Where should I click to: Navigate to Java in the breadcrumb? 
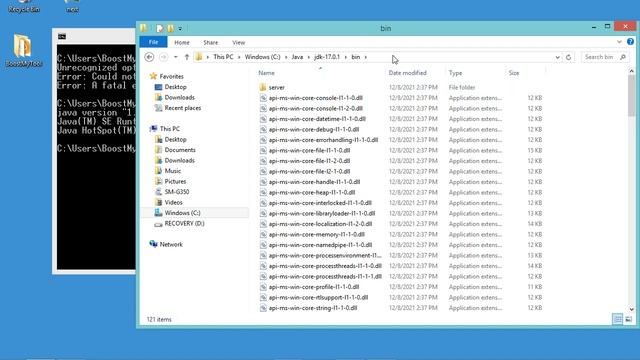click(297, 57)
